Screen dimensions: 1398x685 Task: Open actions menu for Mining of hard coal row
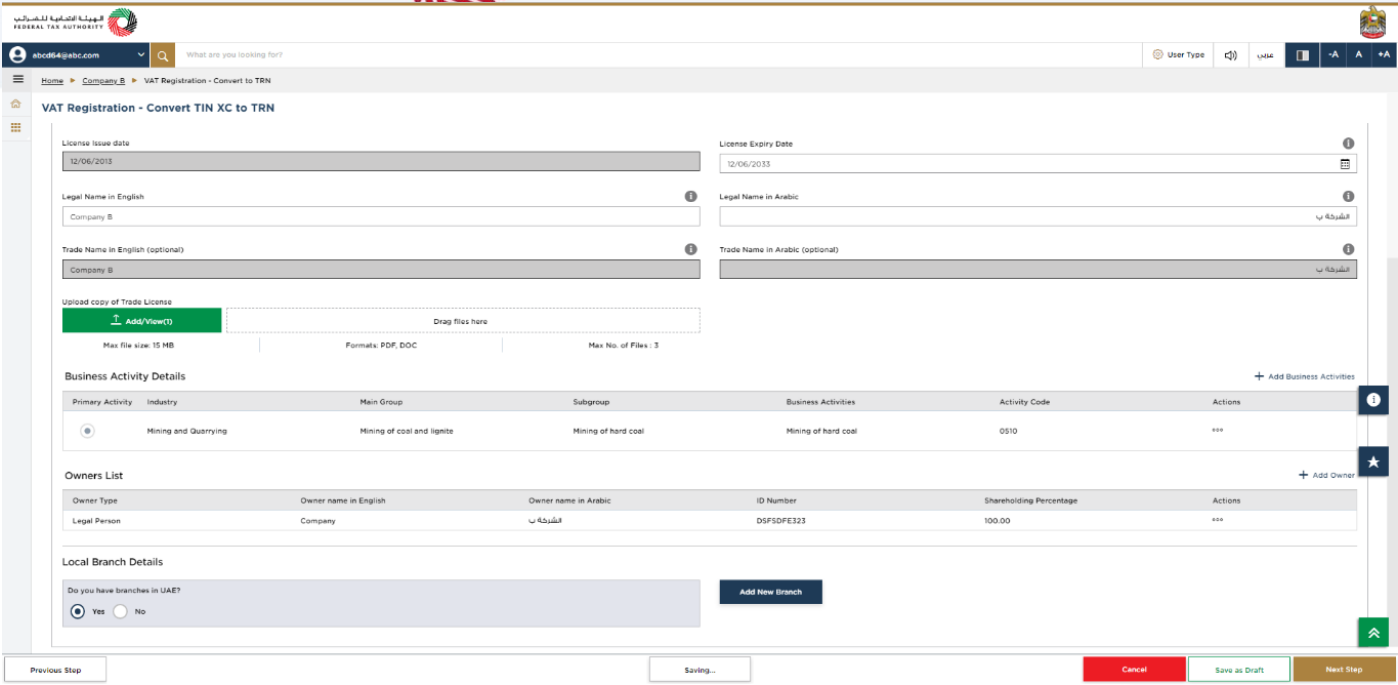tap(1217, 431)
